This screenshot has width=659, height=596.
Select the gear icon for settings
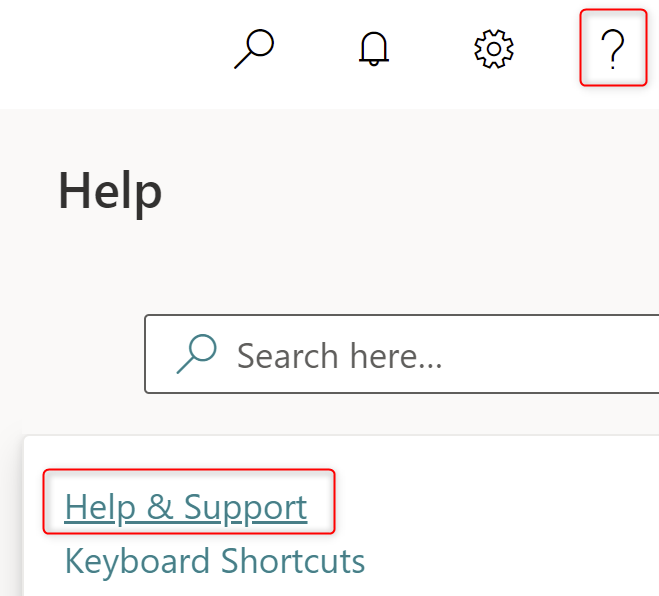pyautogui.click(x=493, y=48)
